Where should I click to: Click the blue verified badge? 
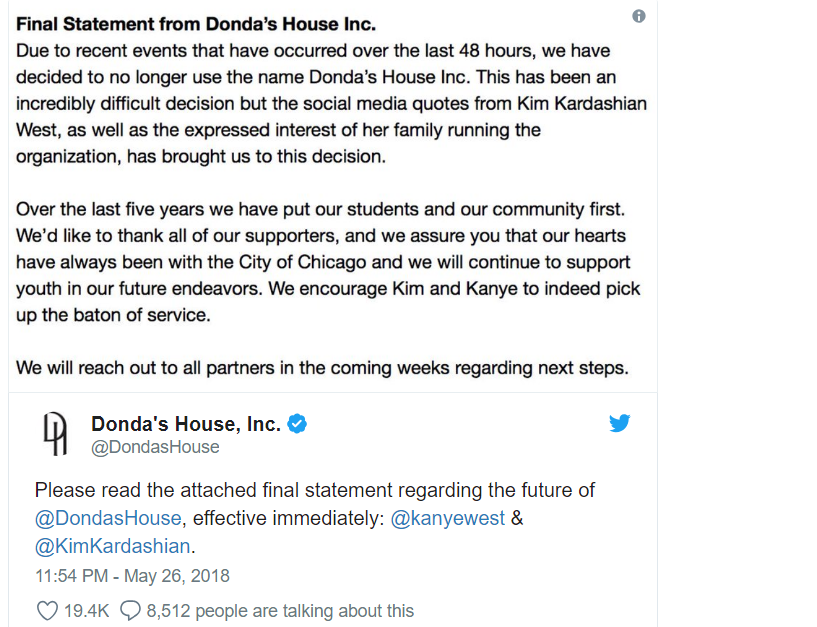pos(297,424)
